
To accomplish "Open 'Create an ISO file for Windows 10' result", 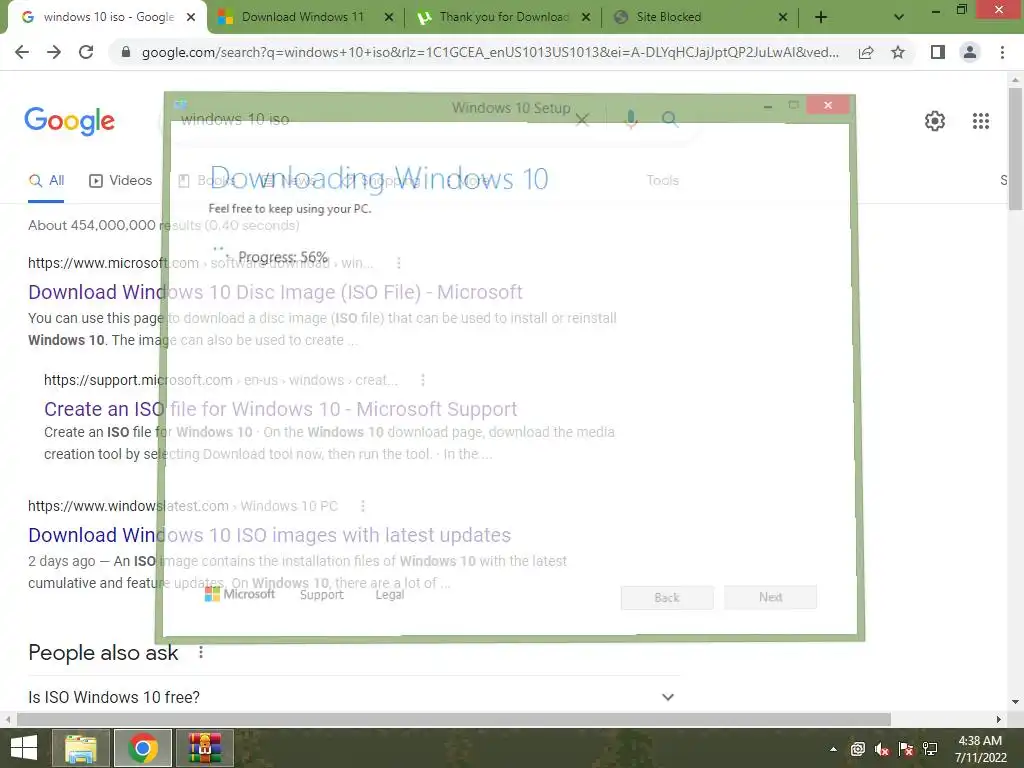I will pyautogui.click(x=280, y=409).
